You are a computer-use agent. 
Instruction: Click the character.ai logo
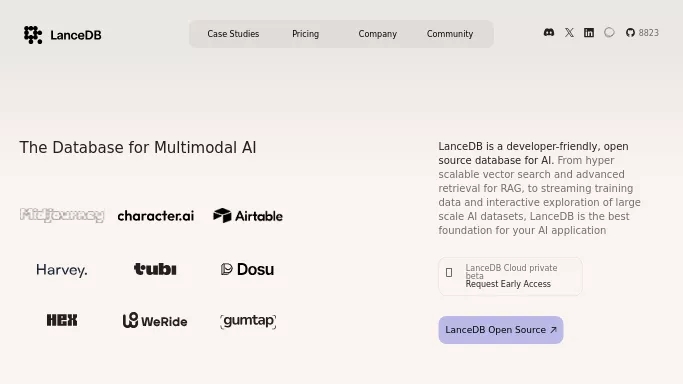click(x=156, y=216)
